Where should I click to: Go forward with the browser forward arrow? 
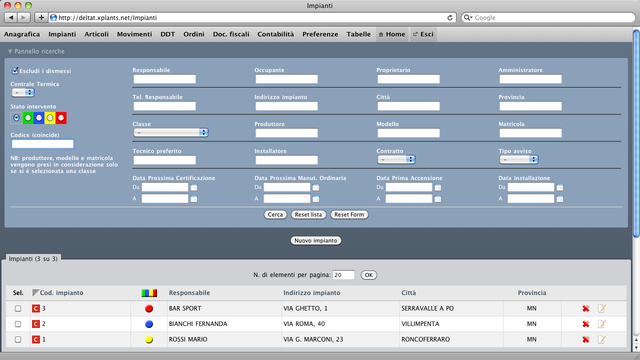24,18
